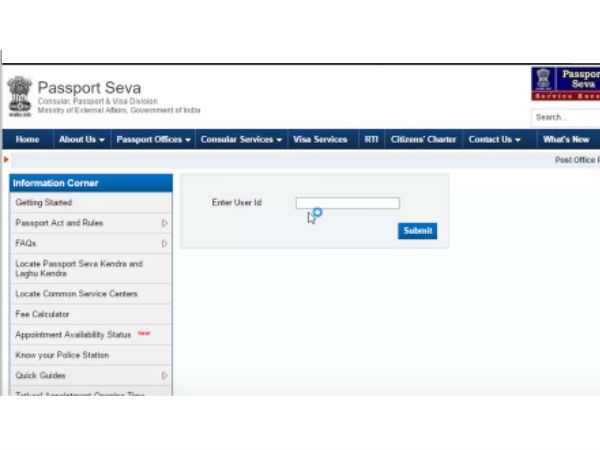Viewport: 600px width, 450px height.
Task: Click the Passport Seva badge at top right
Action: click(x=566, y=84)
